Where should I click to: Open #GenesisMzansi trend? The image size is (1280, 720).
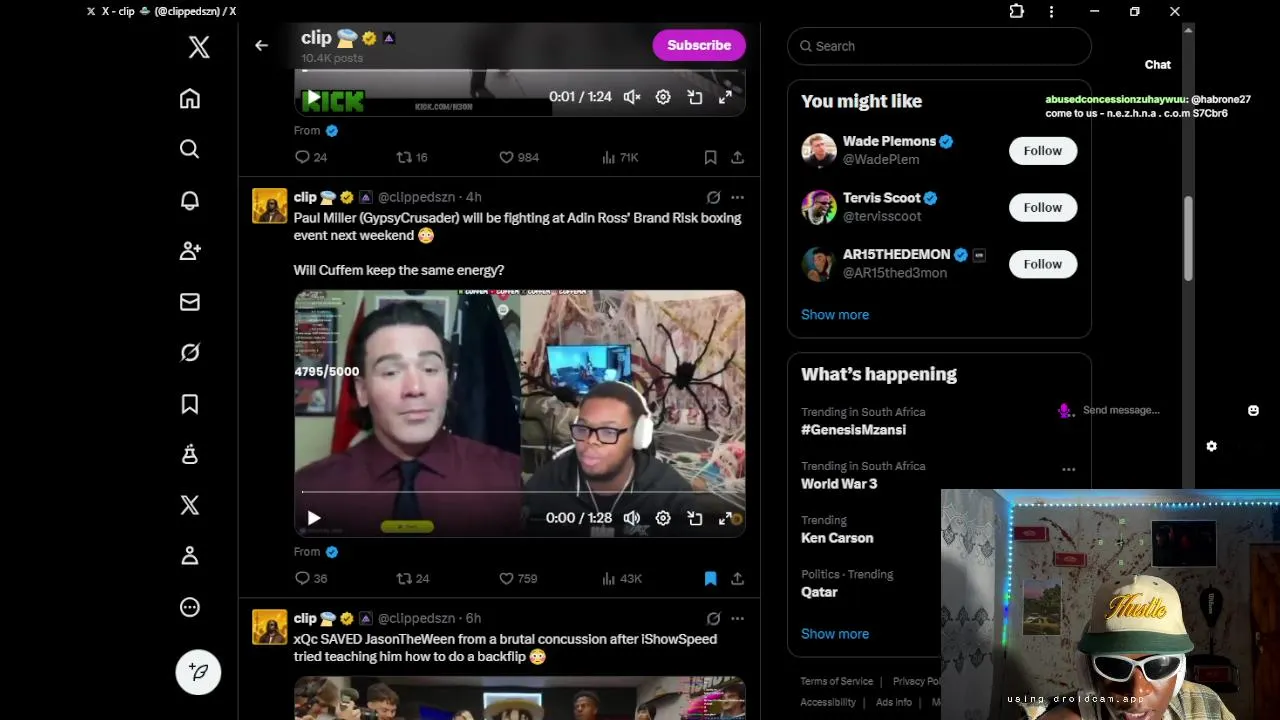point(853,429)
